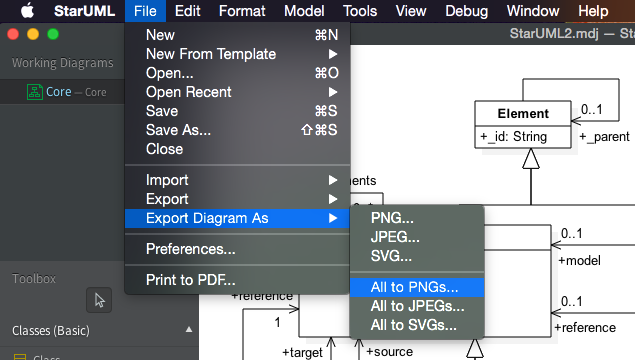The image size is (635, 360).
Task: Choose Save As... in the File menu
Action: tap(238, 130)
